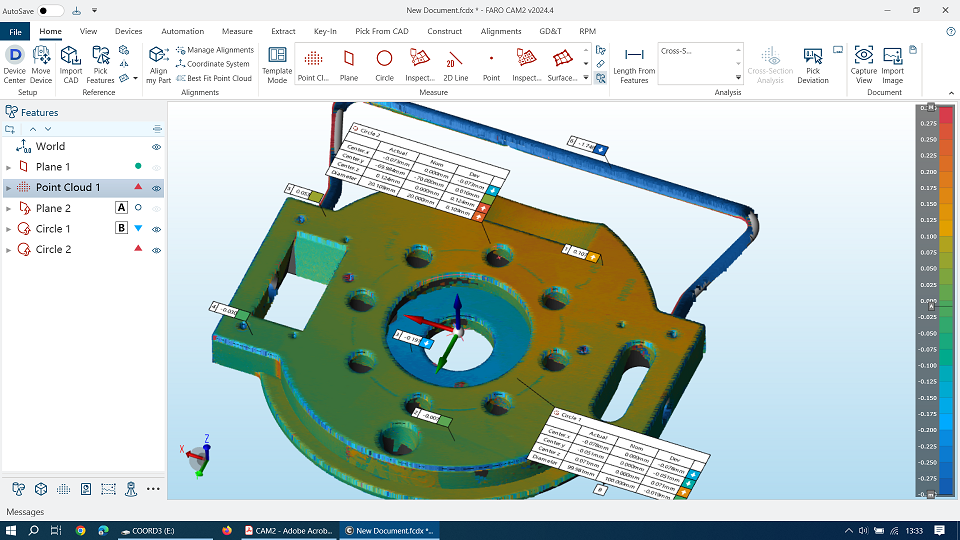Select the Point measure tool
The image size is (960, 540).
(x=491, y=64)
